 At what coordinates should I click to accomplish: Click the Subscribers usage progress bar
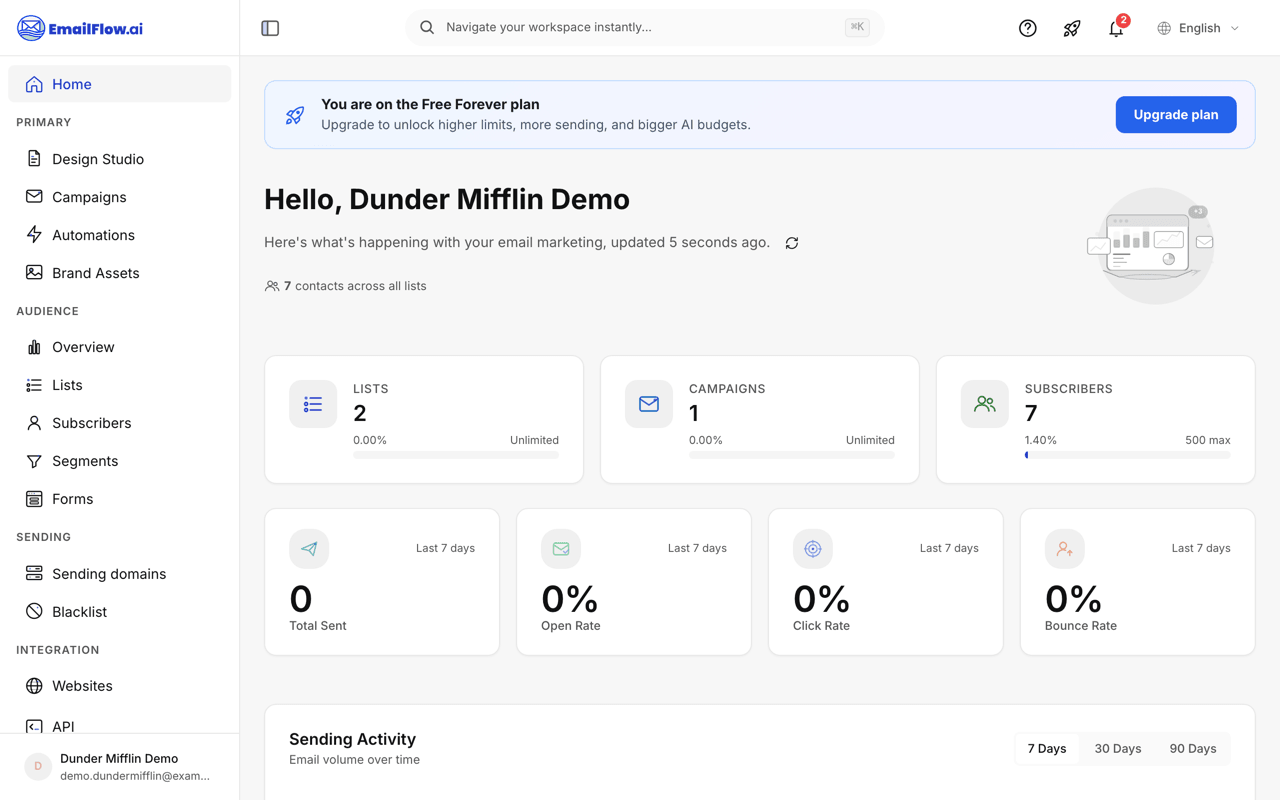[x=1128, y=455]
